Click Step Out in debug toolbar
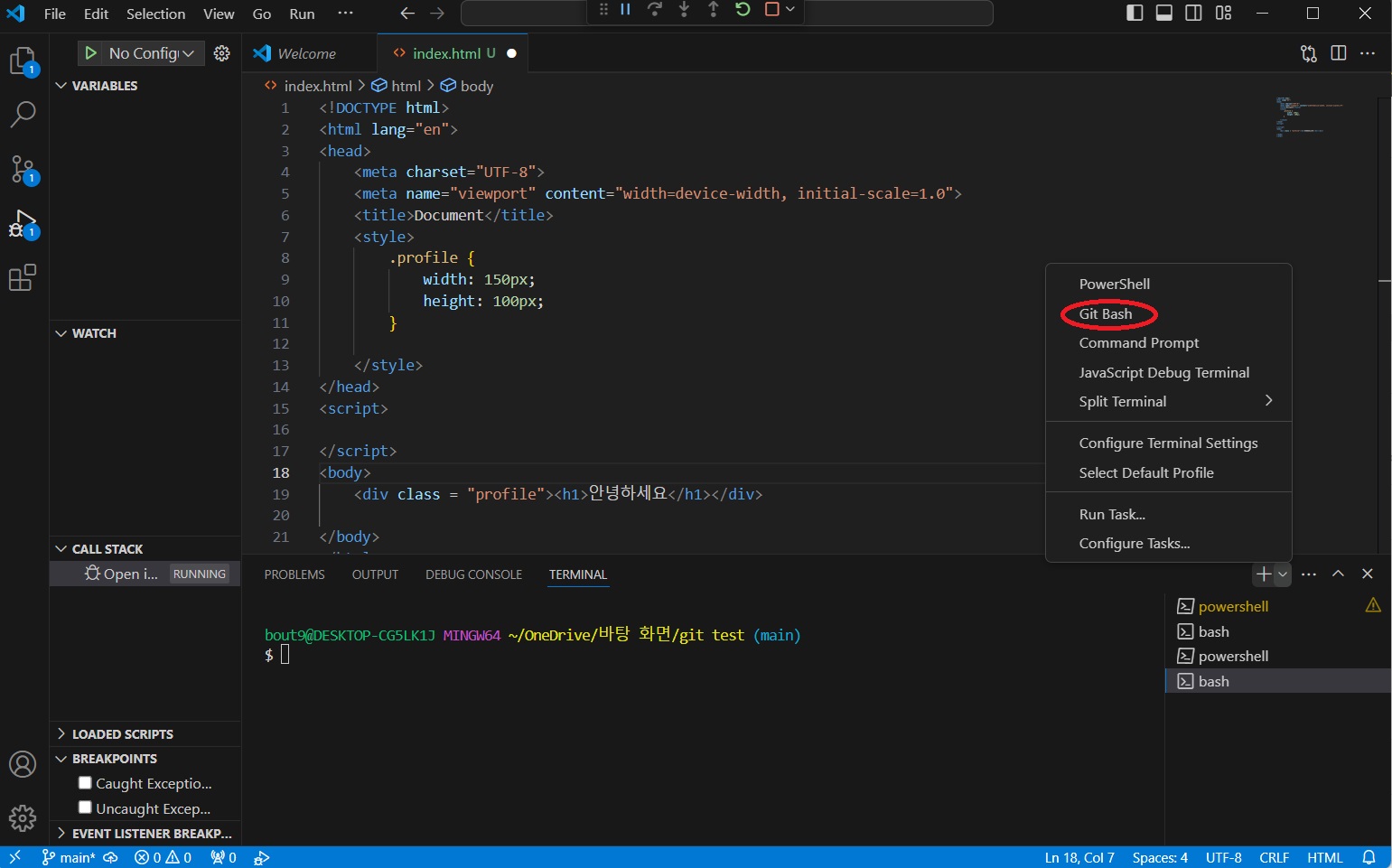Viewport: 1392px width, 868px height. point(714,10)
